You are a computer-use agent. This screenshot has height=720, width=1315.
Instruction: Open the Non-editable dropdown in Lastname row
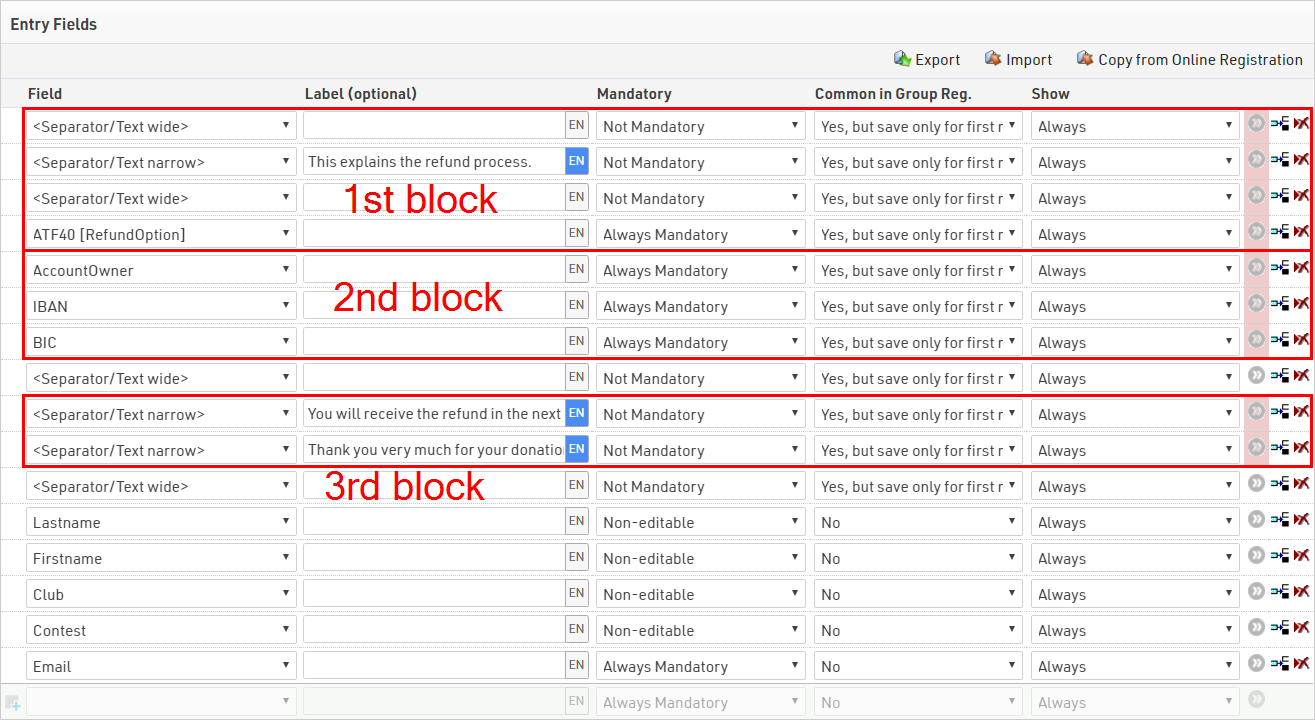pyautogui.click(x=701, y=522)
